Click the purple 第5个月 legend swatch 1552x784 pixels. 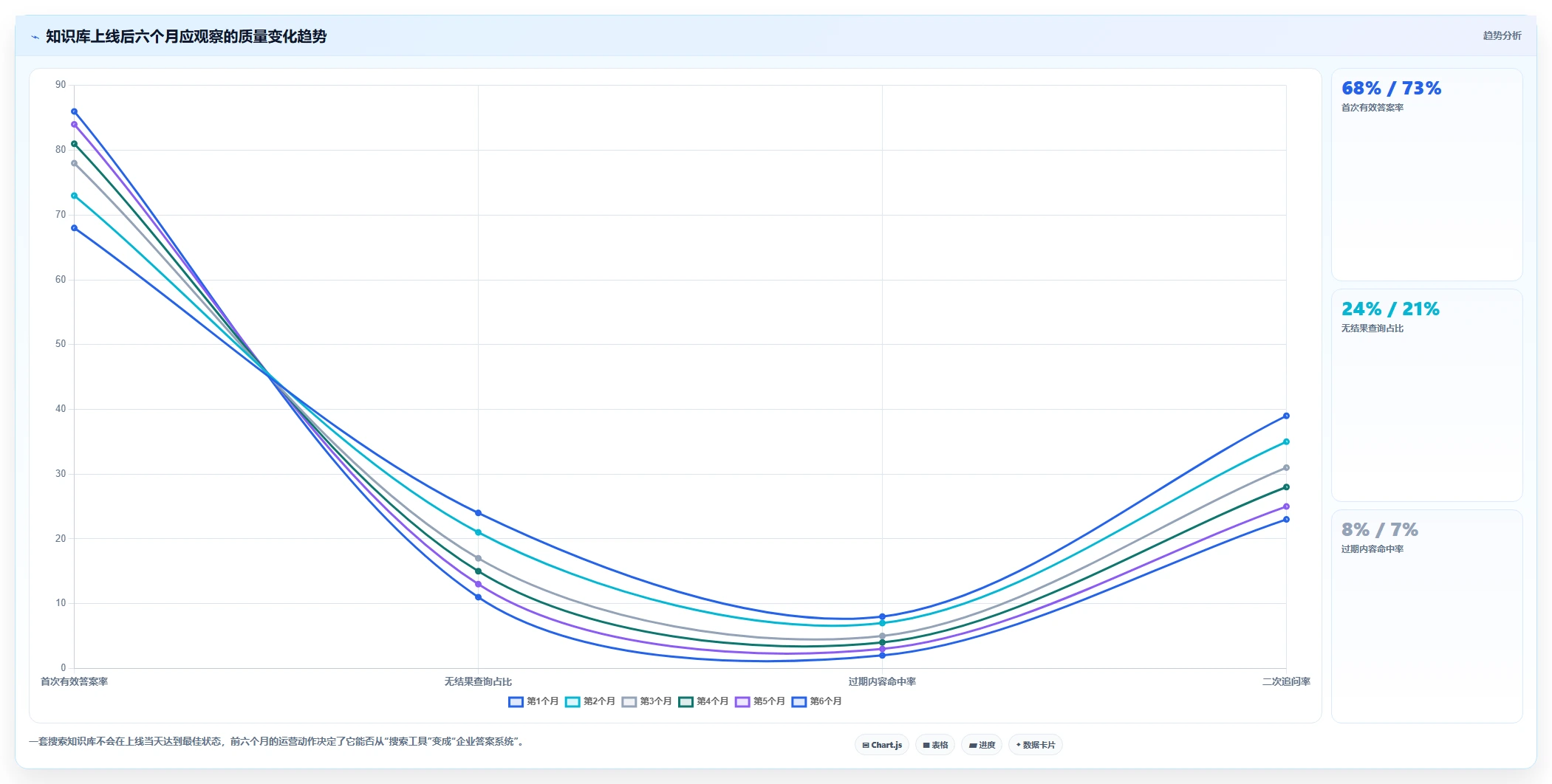coord(742,701)
